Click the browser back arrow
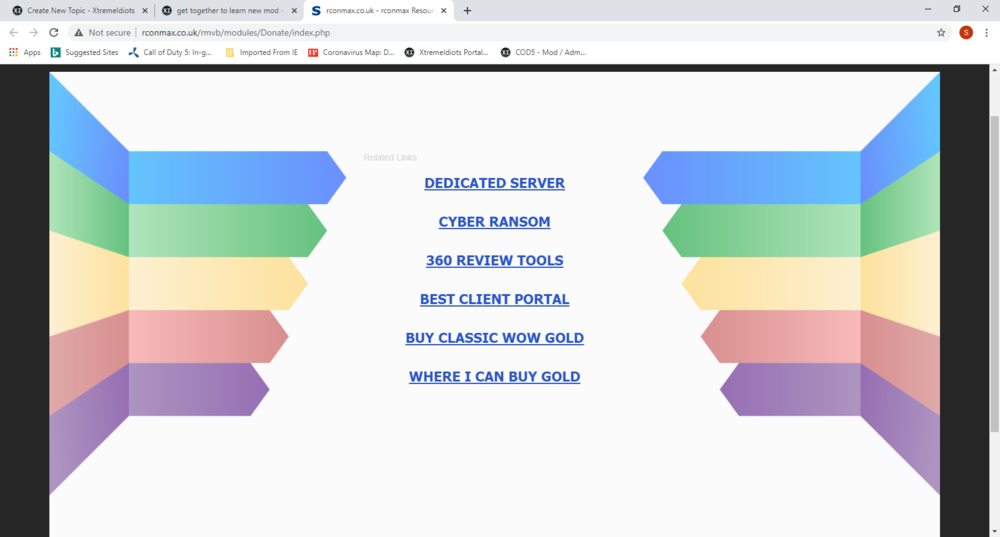This screenshot has height=537, width=1000. pyautogui.click(x=13, y=32)
